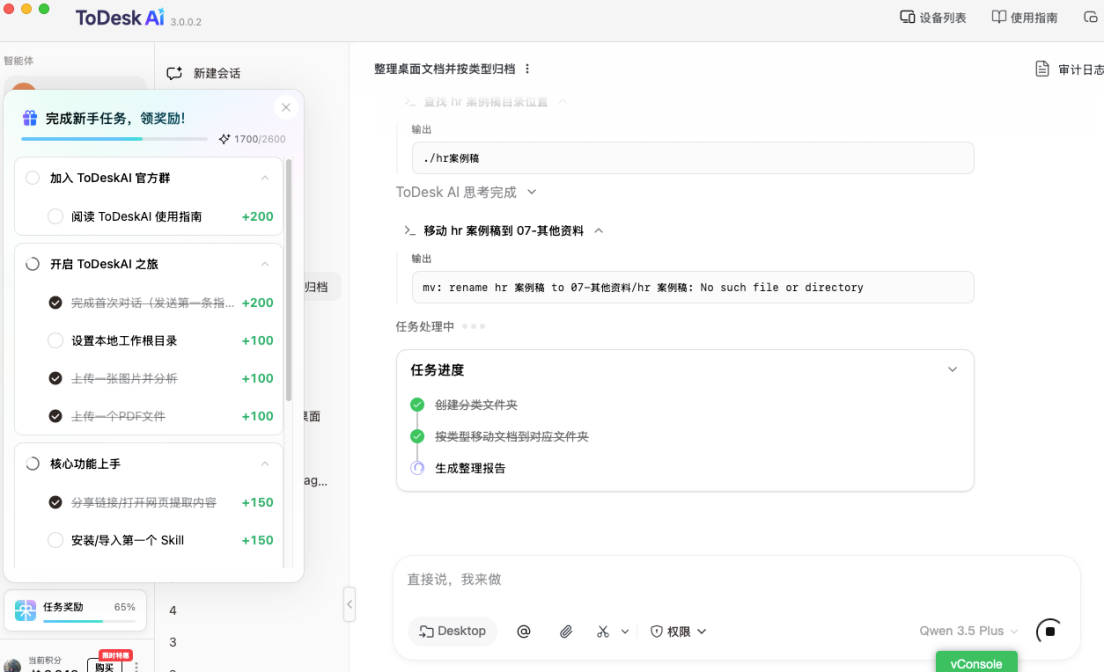Click the more options dots beside buy button
Screen dimensions: 1104x672
pos(136,666)
